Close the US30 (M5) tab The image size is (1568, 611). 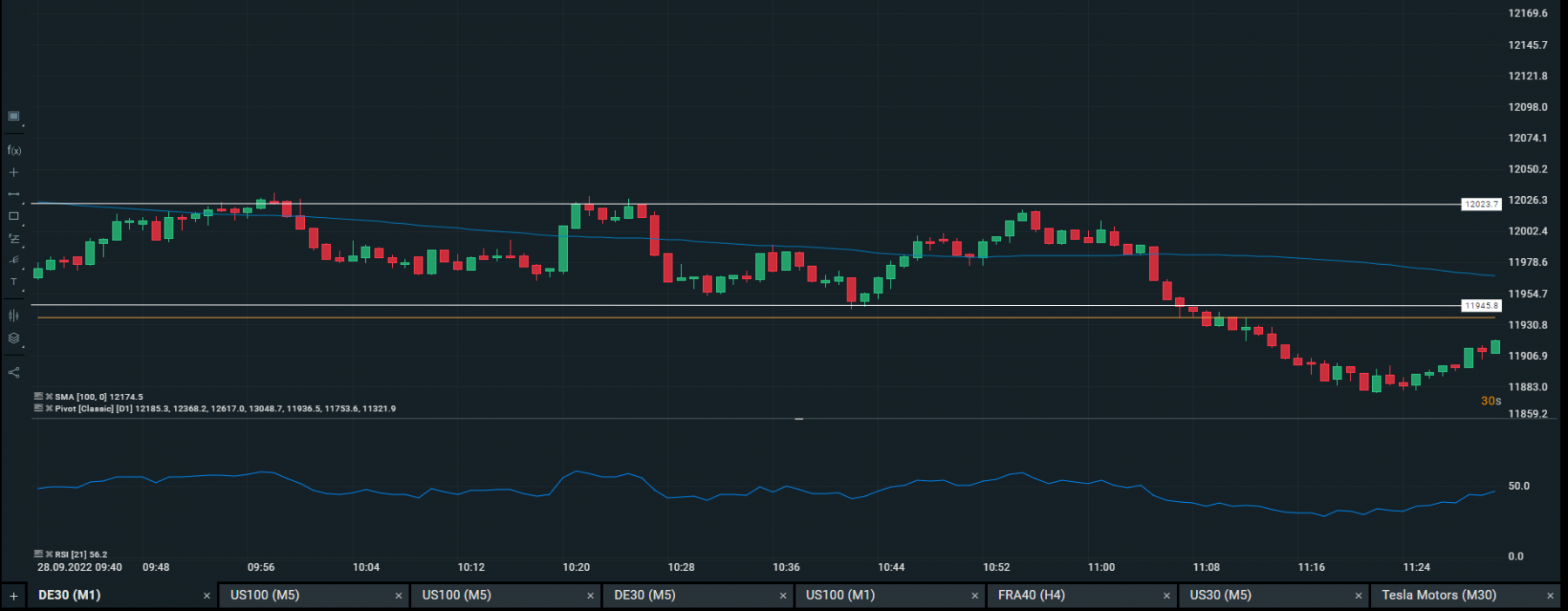click(1358, 596)
